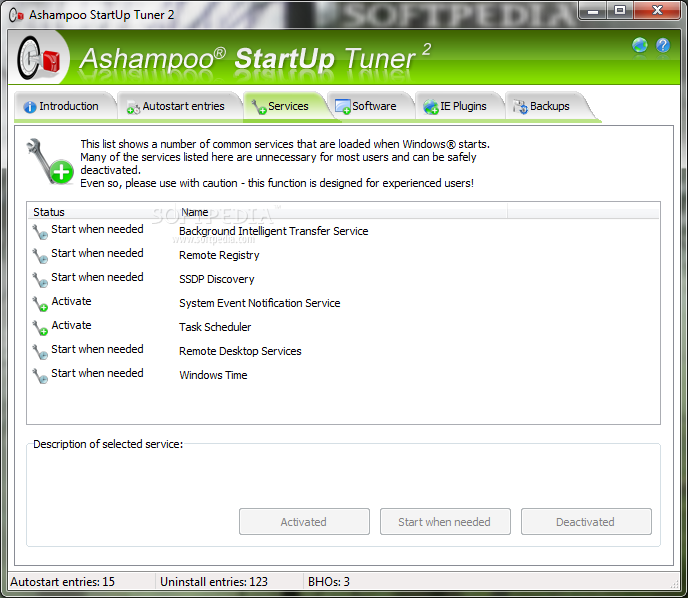Click Start when needed status of Windows Time
The image size is (688, 598).
pyautogui.click(x=97, y=373)
